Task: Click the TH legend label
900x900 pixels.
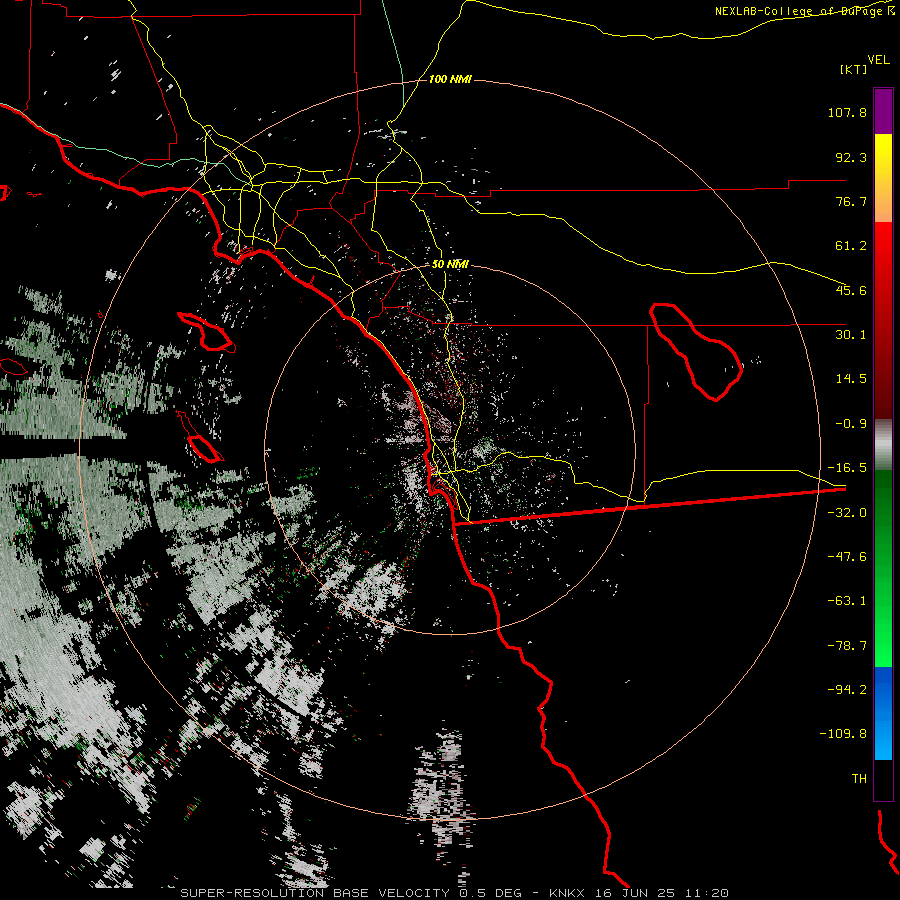Action: click(859, 779)
